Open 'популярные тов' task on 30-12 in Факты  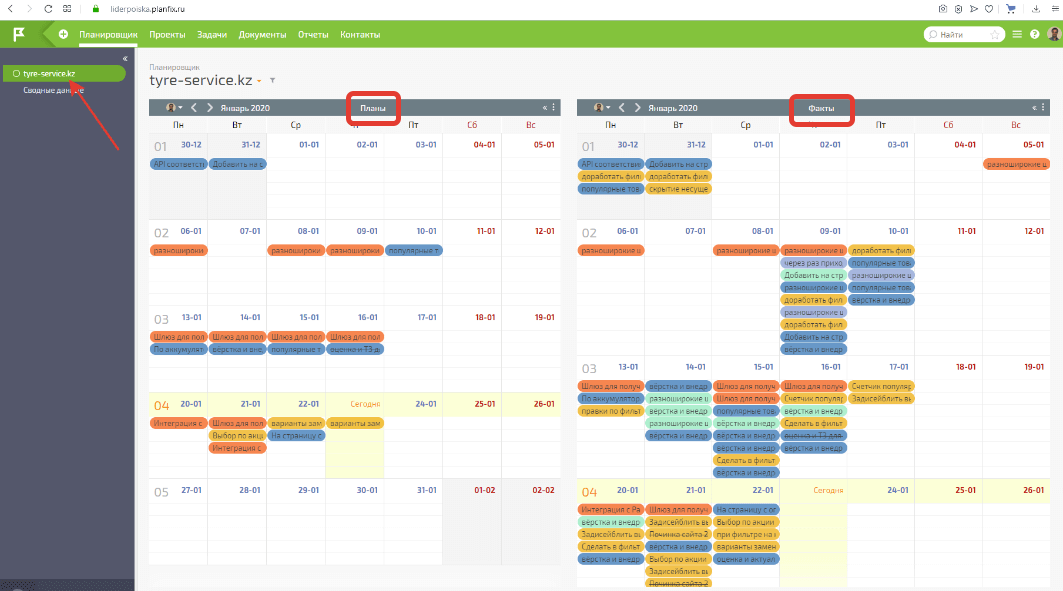611,189
